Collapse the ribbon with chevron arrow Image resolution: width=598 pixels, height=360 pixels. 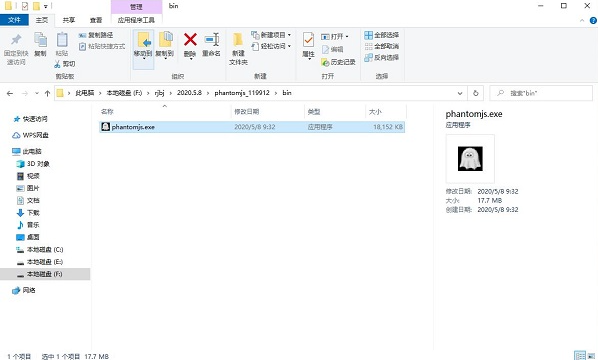pyautogui.click(x=582, y=21)
